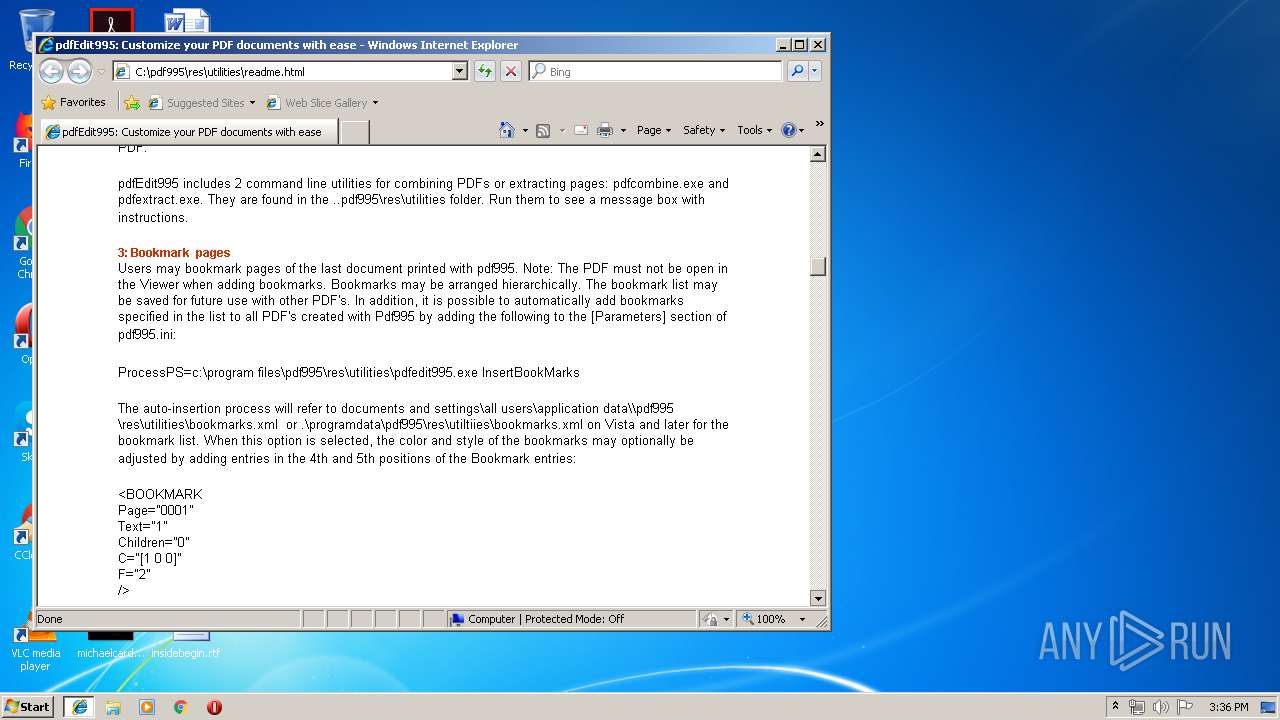Select the pdfEdit995 browser tab
Viewport: 1280px width, 720px height.
(188, 131)
